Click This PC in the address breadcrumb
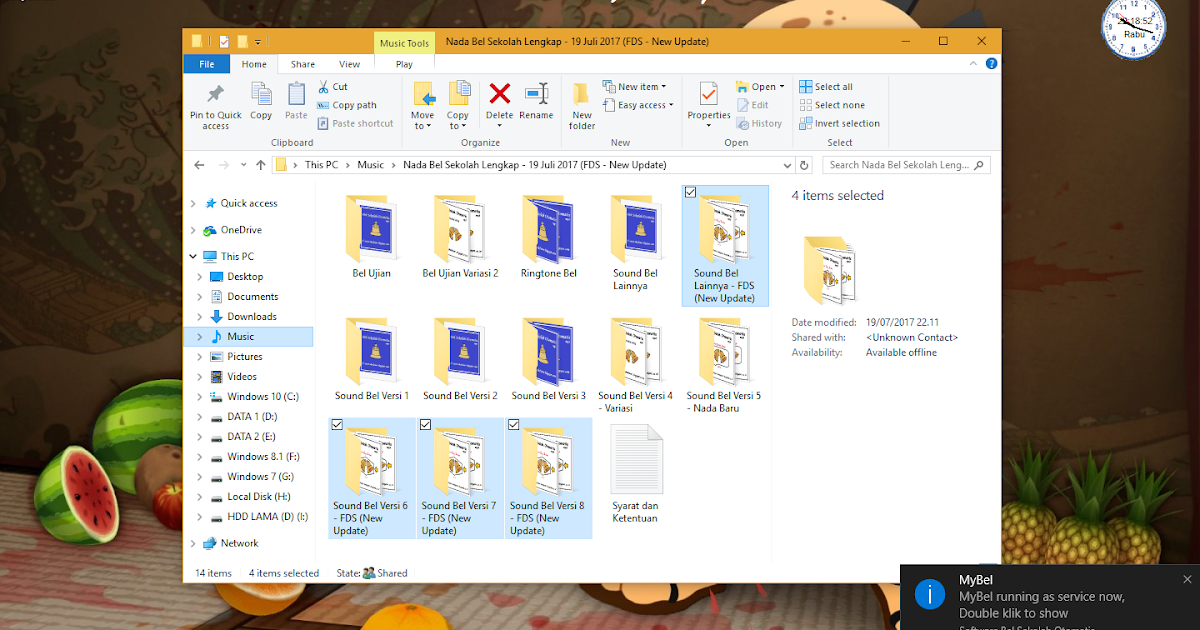This screenshot has width=1200, height=630. tap(321, 165)
